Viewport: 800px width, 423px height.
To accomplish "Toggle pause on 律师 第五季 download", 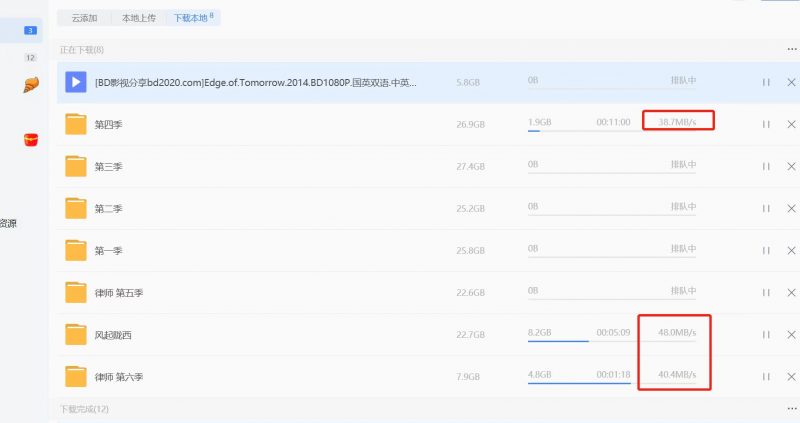I will pyautogui.click(x=766, y=292).
